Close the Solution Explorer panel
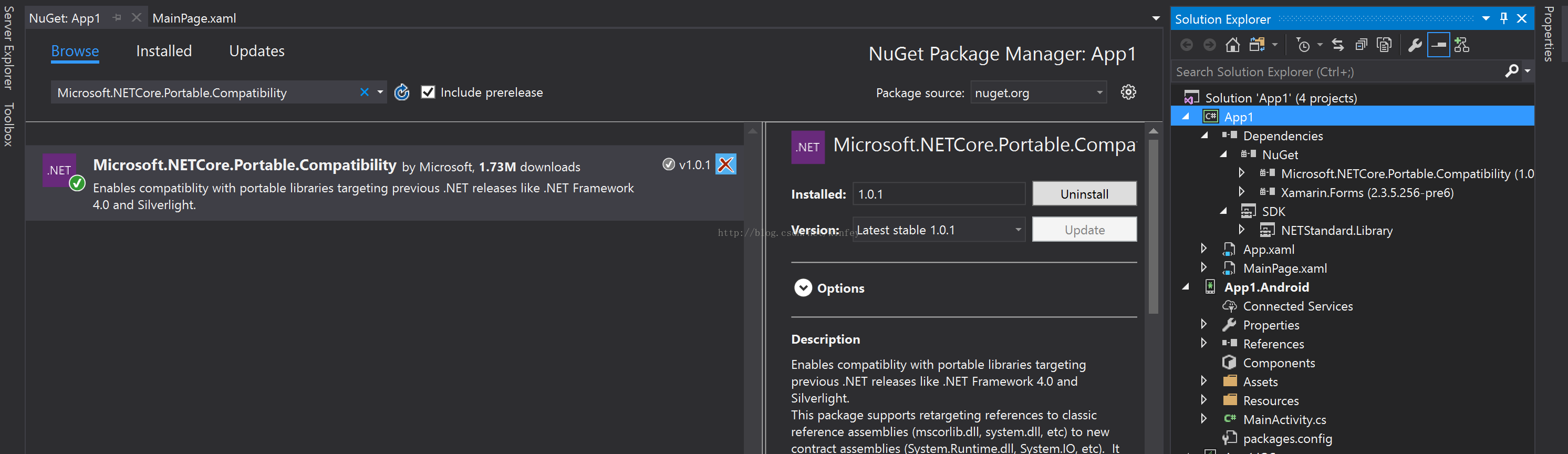 1522,18
